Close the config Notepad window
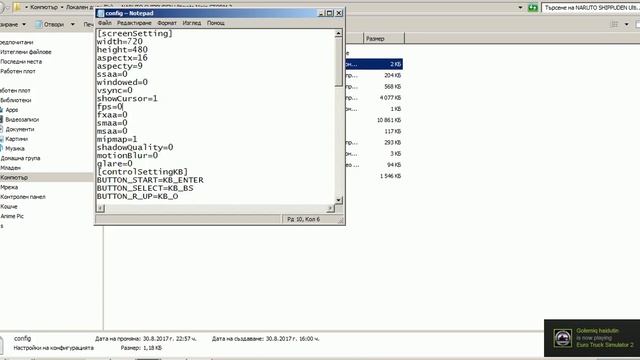This screenshot has height=360, width=640. (x=339, y=13)
